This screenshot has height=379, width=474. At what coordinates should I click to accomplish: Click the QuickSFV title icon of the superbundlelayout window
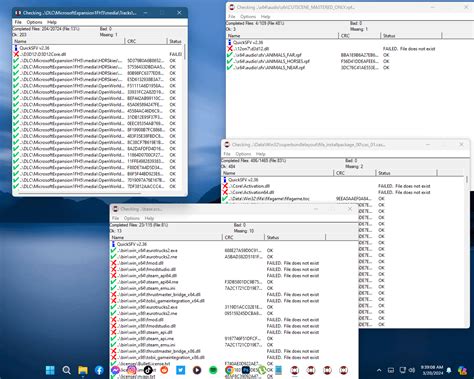point(227,144)
